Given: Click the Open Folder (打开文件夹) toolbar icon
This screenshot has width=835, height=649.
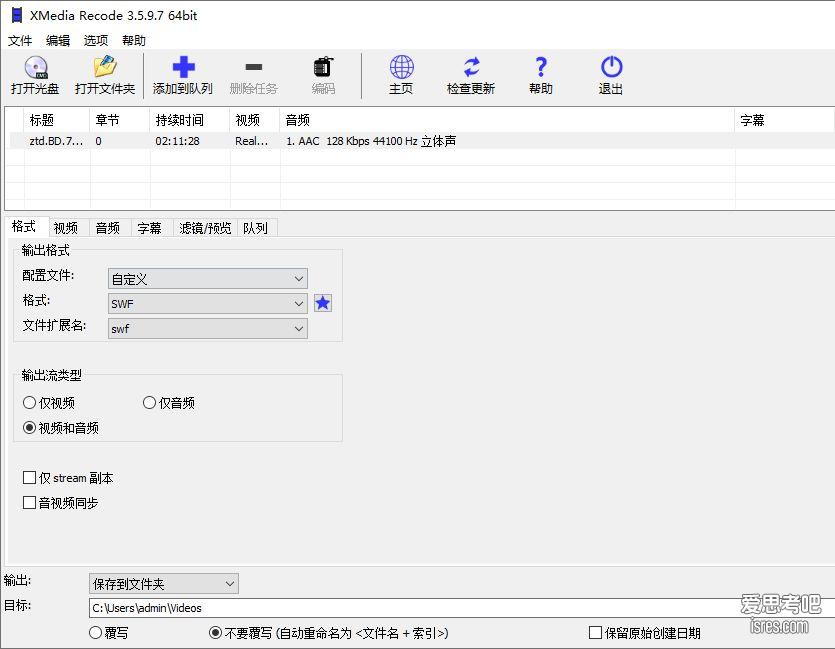Looking at the screenshot, I should [105, 67].
